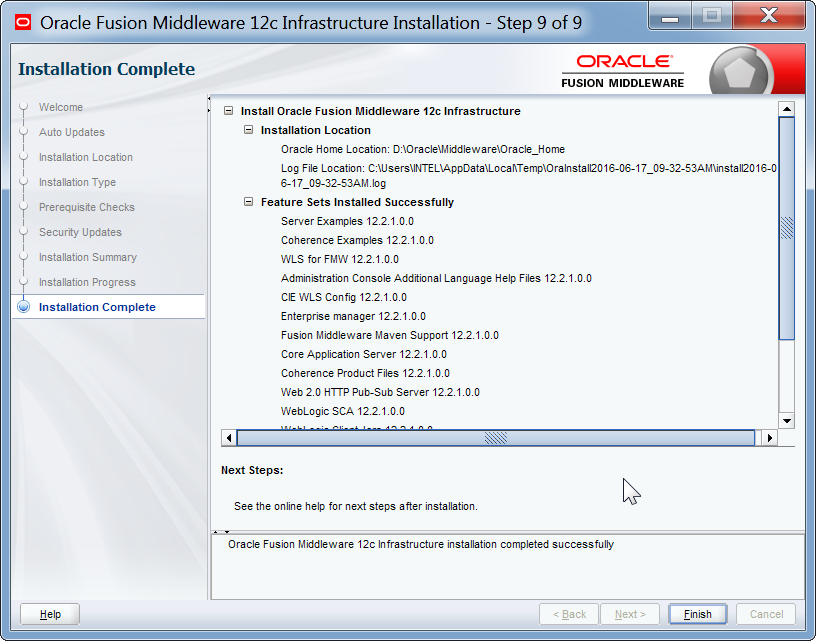Click vertical scrollbar down arrow
Screen dimensions: 816x641
786,421
